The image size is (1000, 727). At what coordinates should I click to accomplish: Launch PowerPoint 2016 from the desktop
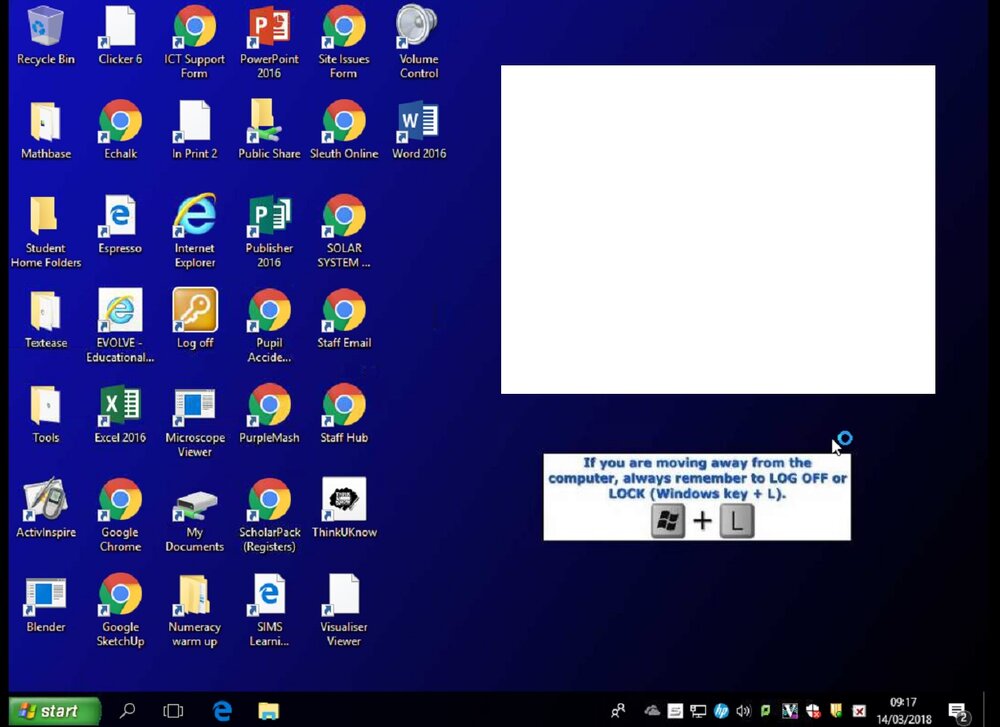pos(269,42)
